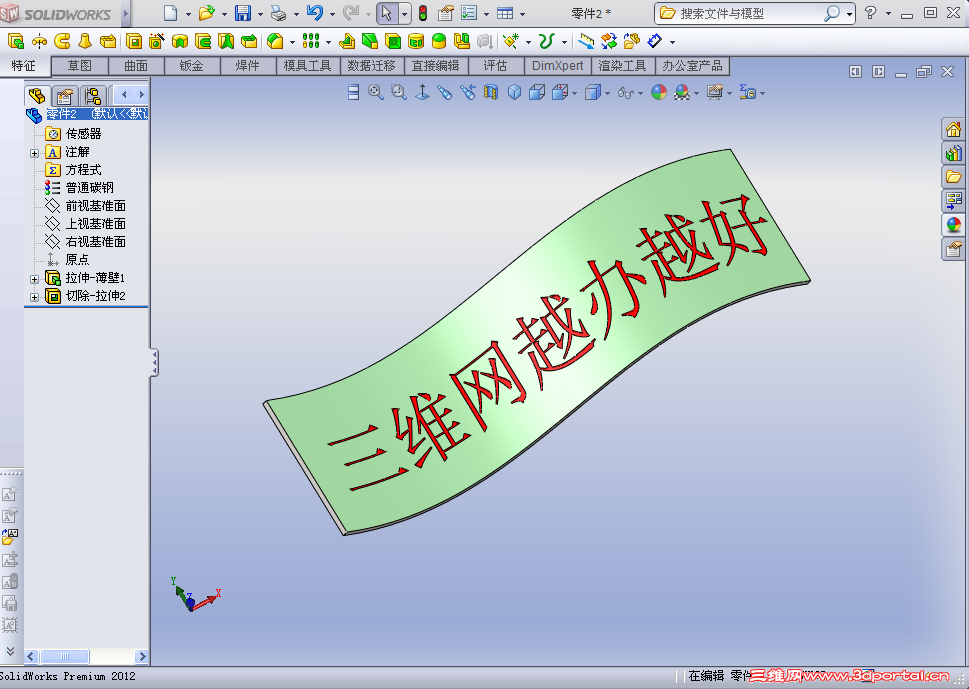Open SolidWorks Resources home icon in task pane
Viewport: 969px width, 689px height.
(953, 129)
